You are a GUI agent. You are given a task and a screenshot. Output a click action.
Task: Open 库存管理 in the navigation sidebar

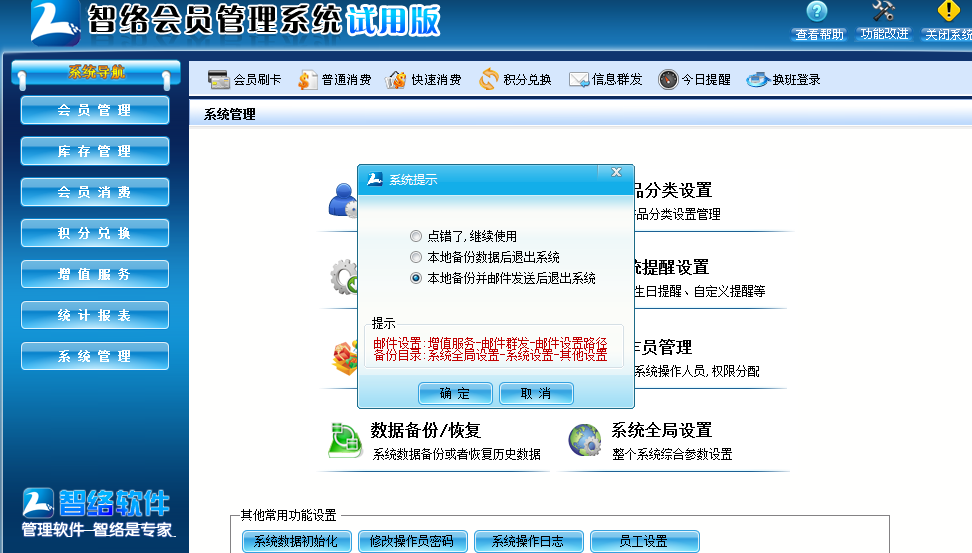(x=95, y=151)
